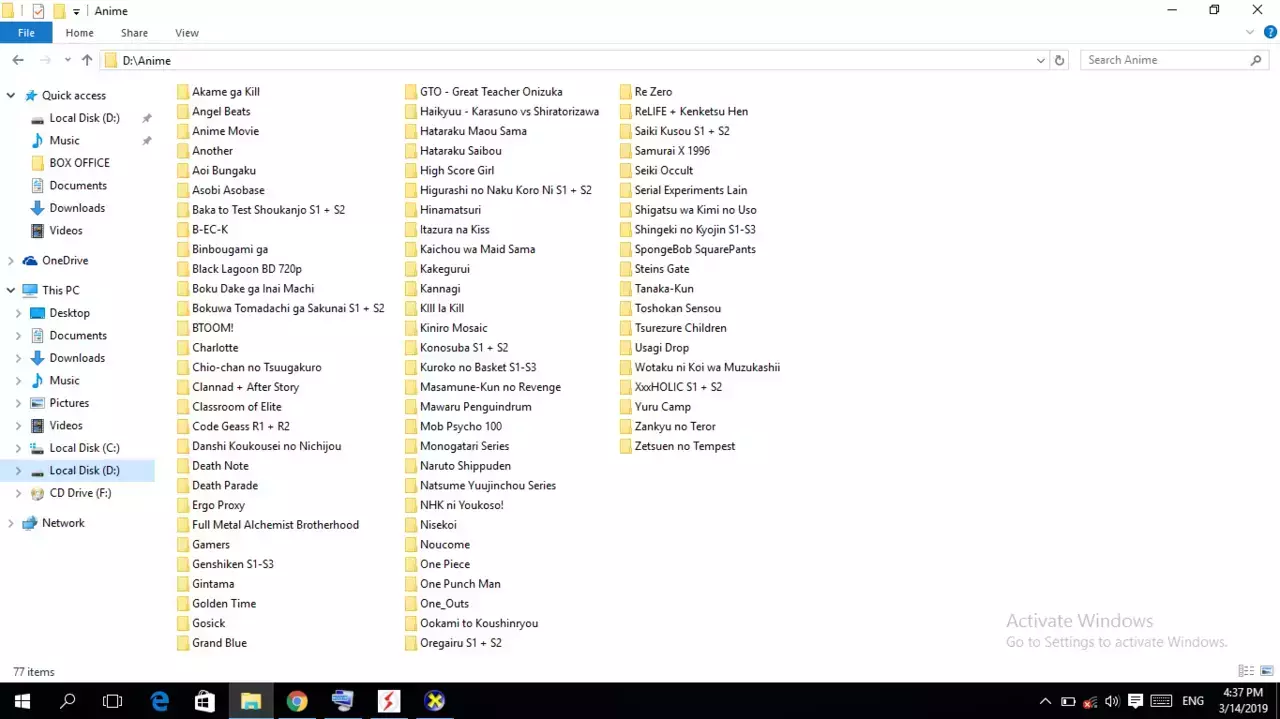This screenshot has width=1280, height=719.
Task: Open taskbar search magnifier
Action: 68,701
